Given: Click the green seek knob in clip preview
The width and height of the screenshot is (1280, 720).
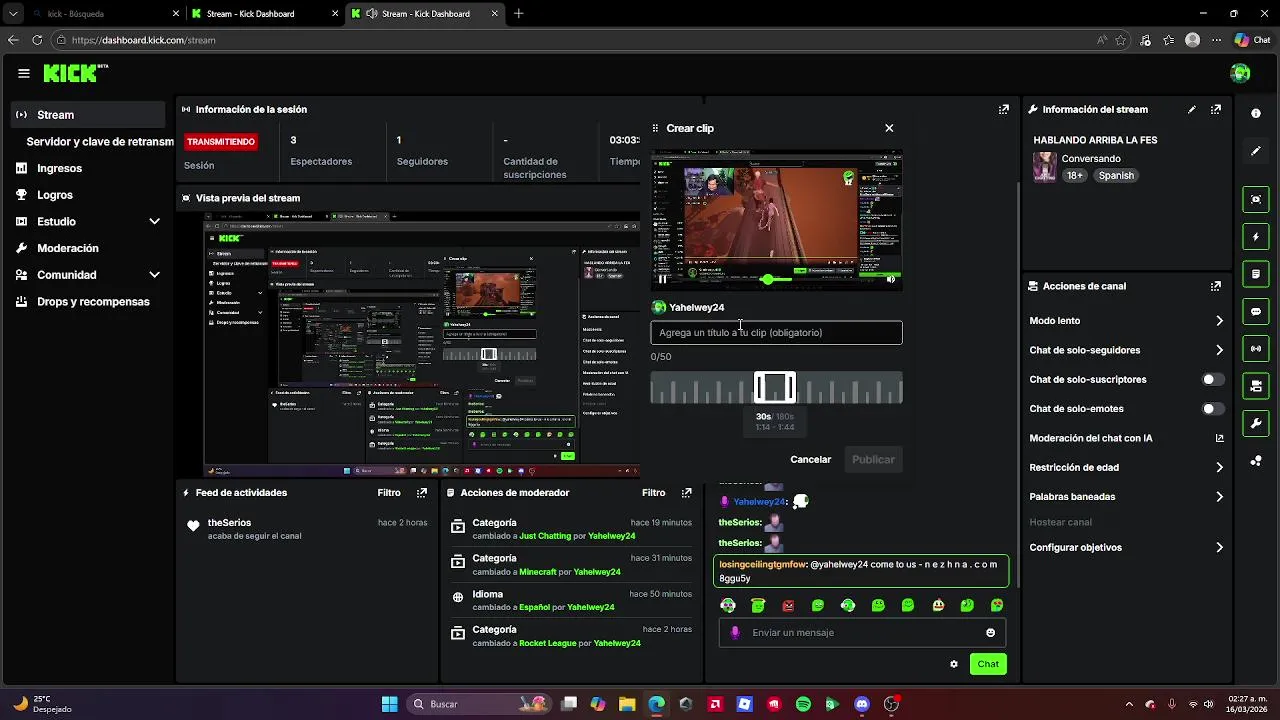Looking at the screenshot, I should pyautogui.click(x=767, y=280).
